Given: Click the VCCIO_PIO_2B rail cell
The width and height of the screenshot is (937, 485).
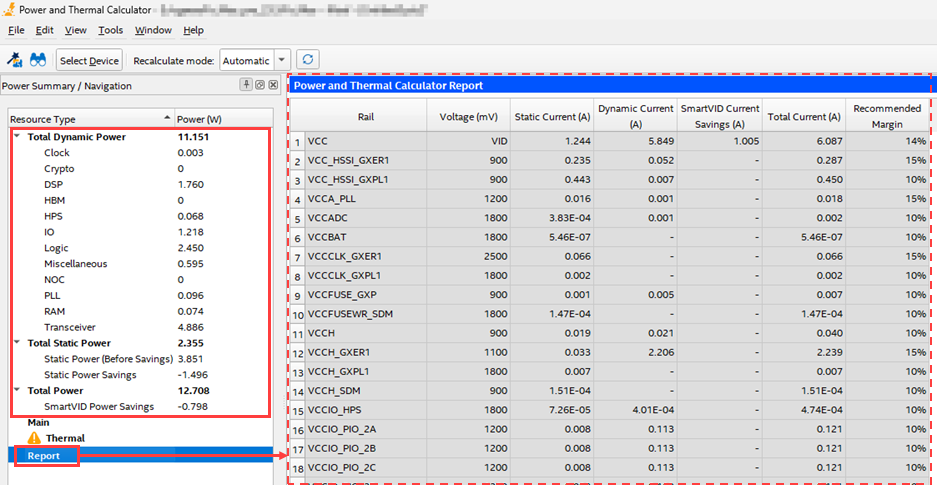Looking at the screenshot, I should tap(367, 447).
